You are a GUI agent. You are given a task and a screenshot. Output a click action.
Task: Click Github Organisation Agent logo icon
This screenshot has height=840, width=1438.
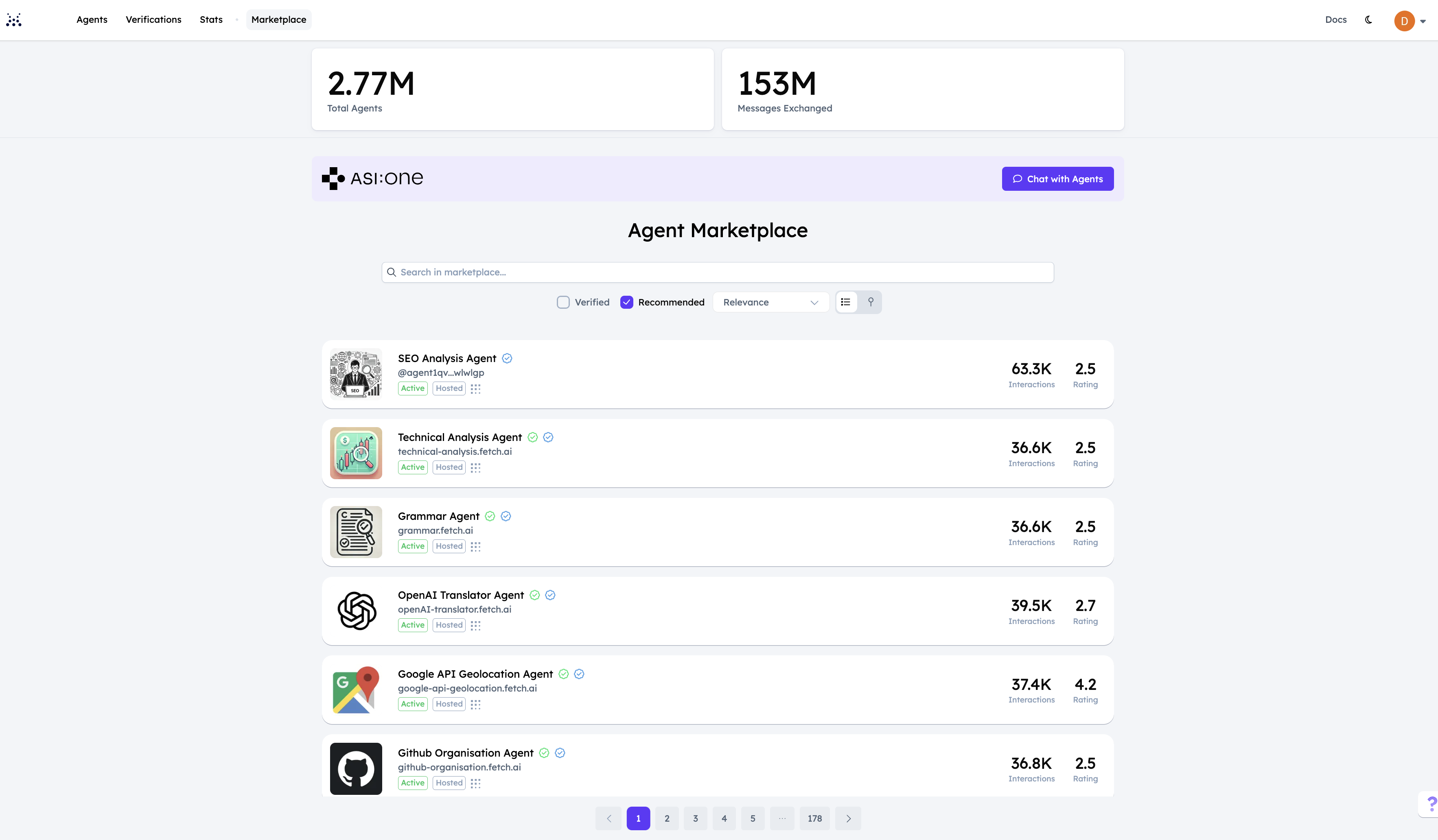coord(355,768)
